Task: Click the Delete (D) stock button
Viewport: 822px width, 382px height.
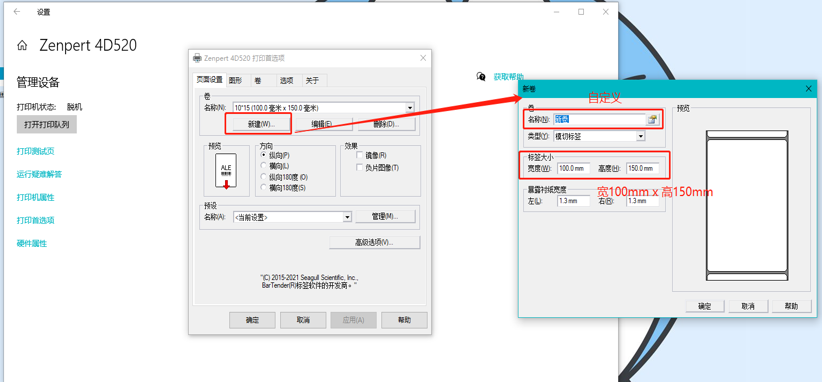Action: click(x=387, y=124)
